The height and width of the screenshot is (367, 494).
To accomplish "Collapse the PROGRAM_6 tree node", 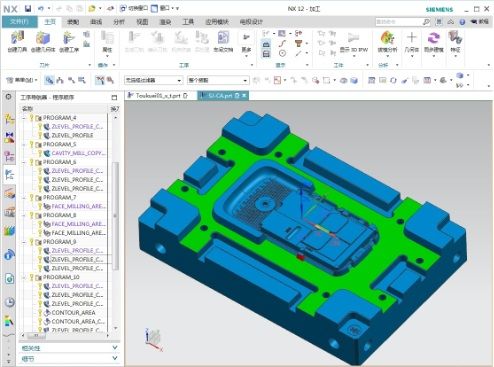I will [x=24, y=162].
